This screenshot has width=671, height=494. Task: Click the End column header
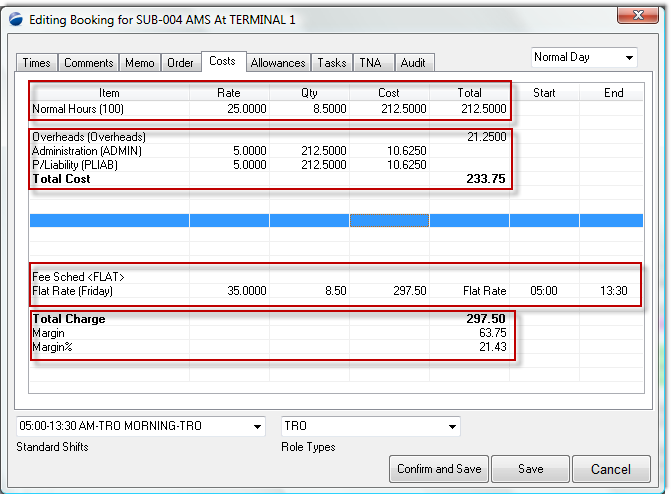[613, 93]
